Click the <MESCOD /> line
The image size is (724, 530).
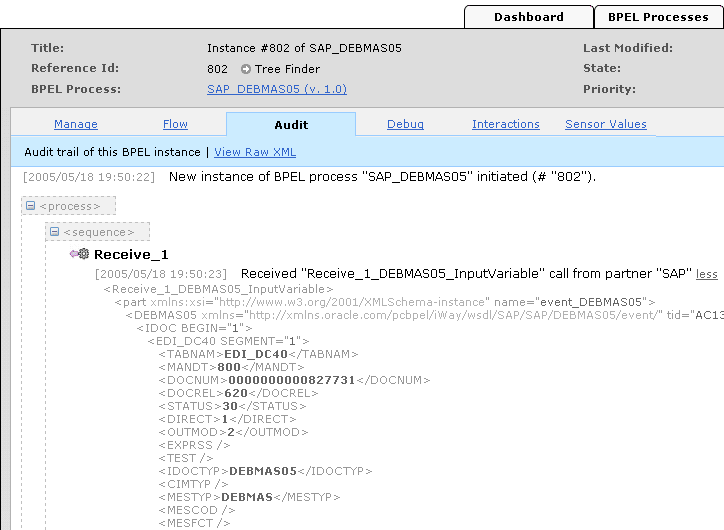197,510
